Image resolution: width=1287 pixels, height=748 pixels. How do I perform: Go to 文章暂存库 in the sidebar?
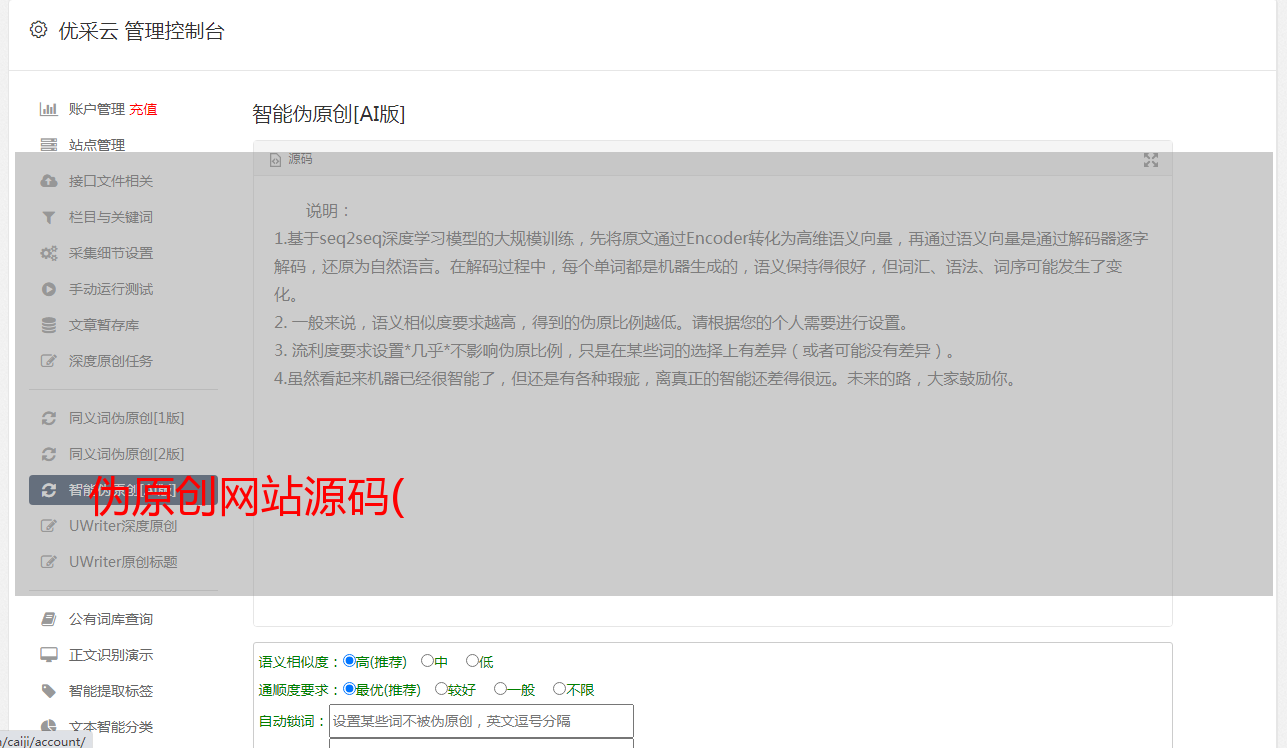(x=104, y=325)
